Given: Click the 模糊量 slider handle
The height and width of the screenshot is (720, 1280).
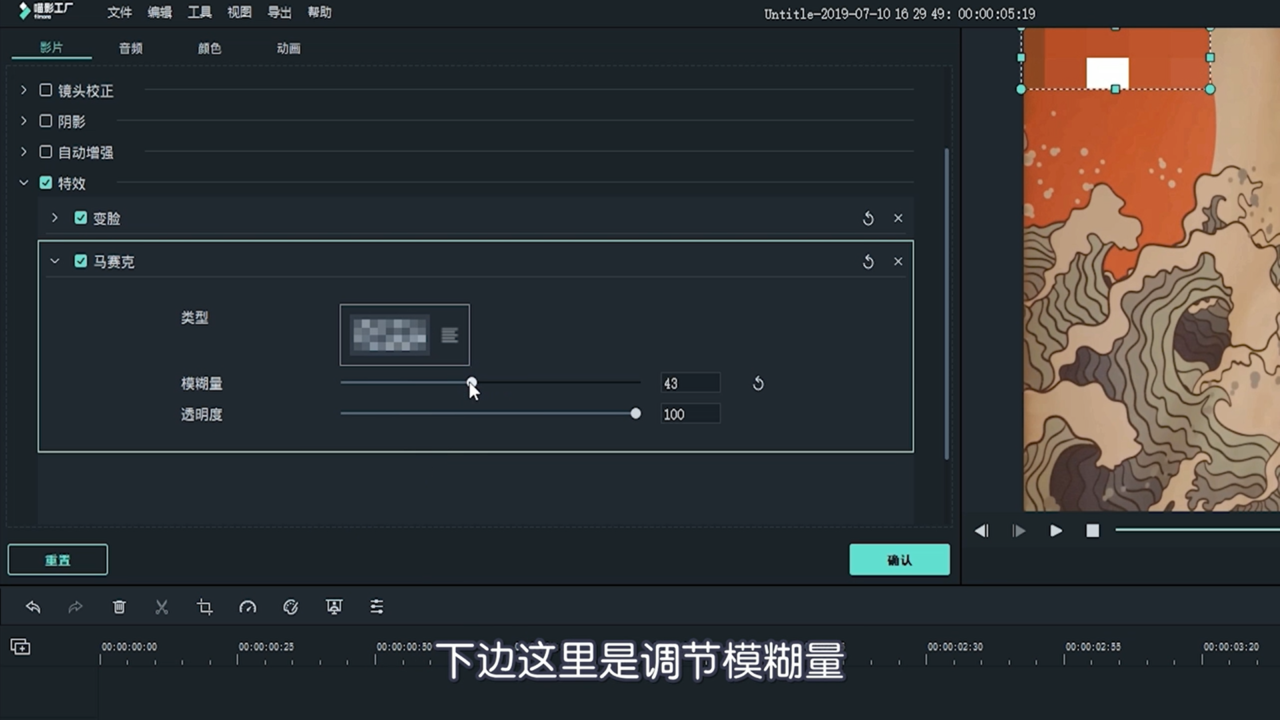Looking at the screenshot, I should point(472,382).
